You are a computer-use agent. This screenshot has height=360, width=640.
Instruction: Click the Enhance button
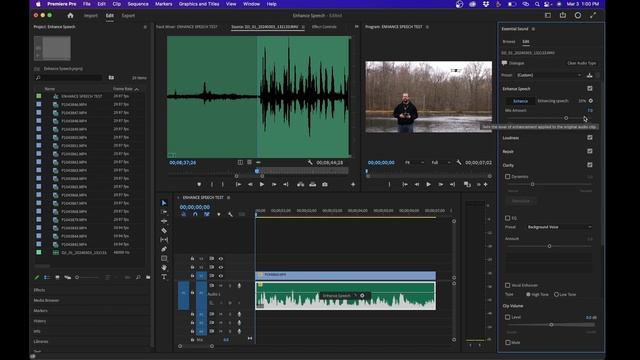520,101
